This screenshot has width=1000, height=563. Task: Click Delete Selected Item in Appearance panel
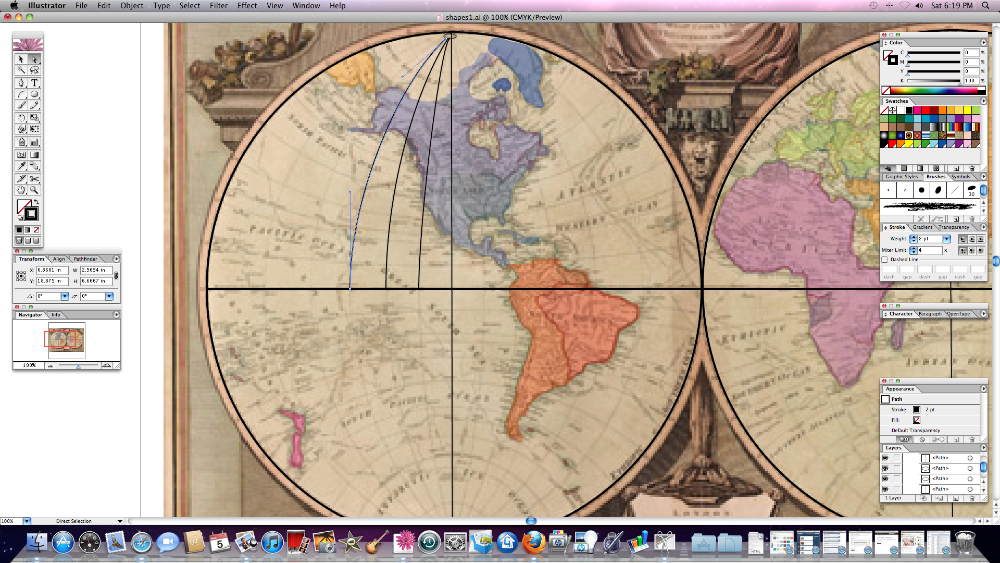(972, 439)
